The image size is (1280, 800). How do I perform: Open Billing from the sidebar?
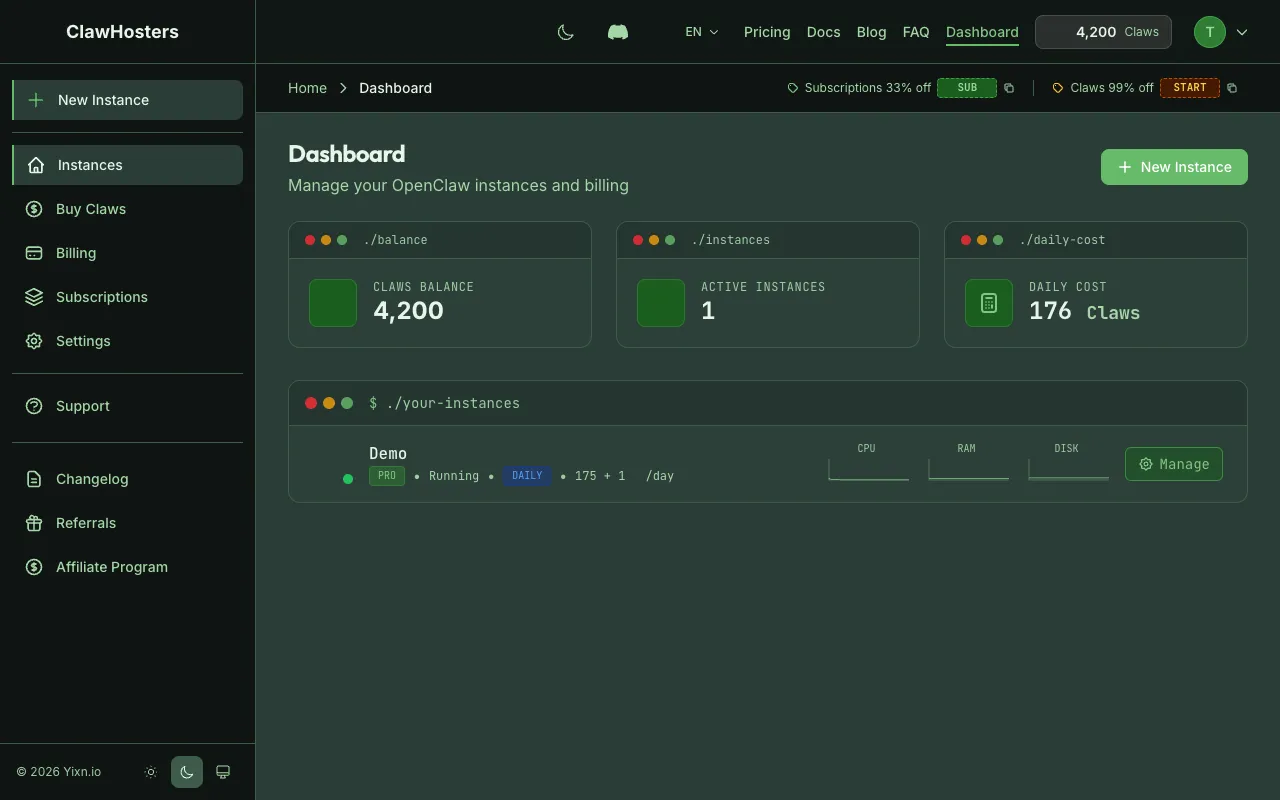tap(34, 253)
